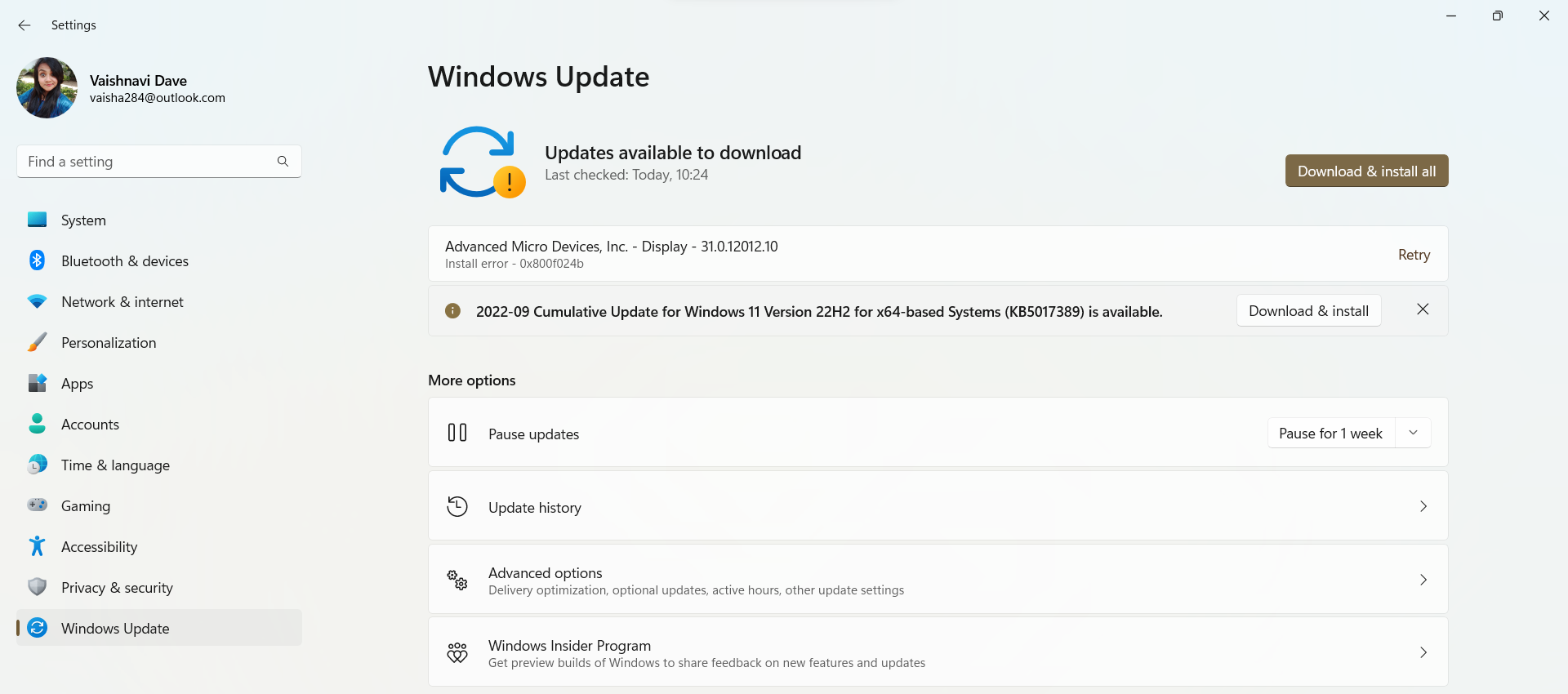This screenshot has height=694, width=1568.
Task: Click the Privacy & security shield icon
Action: point(38,587)
